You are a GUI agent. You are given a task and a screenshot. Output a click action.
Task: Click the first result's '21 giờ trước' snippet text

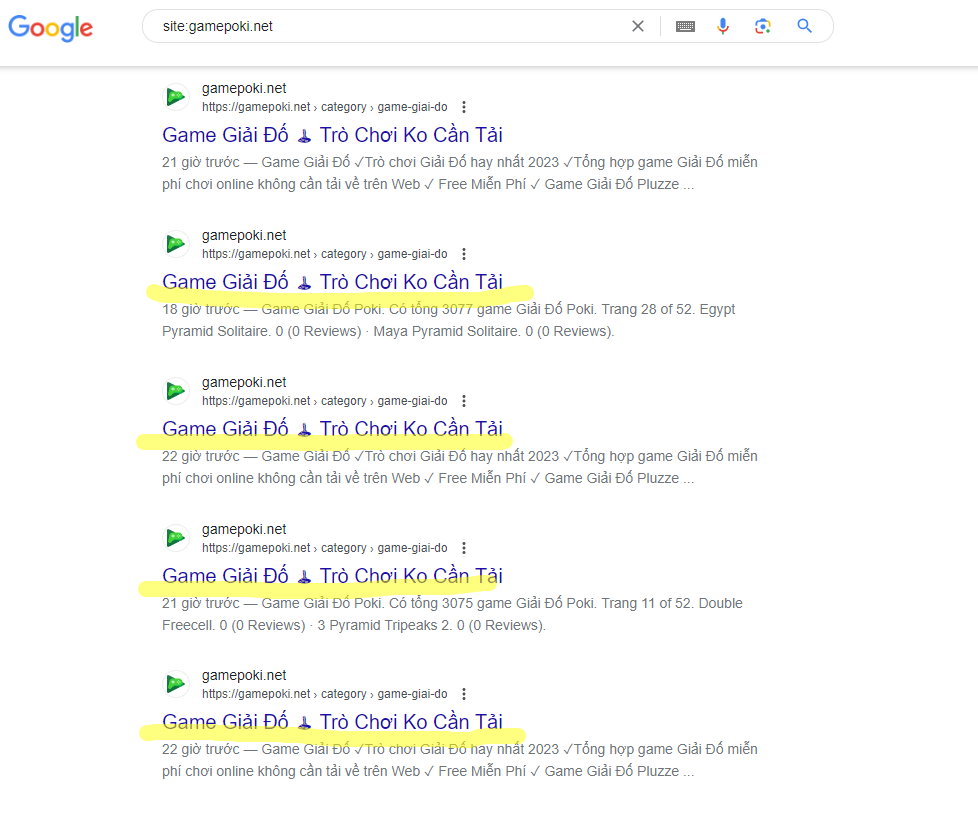[x=460, y=173]
